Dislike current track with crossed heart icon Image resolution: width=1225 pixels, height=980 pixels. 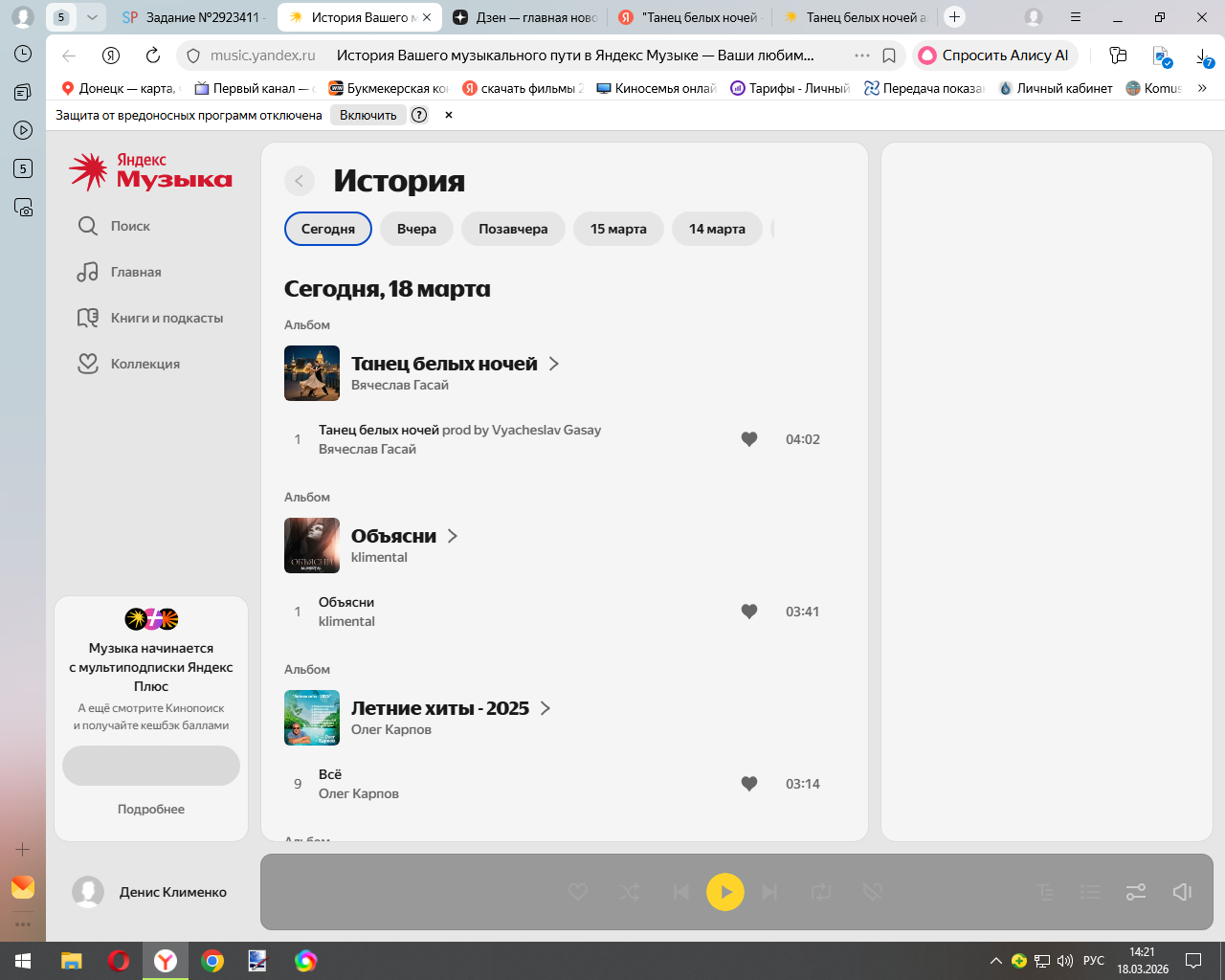(872, 892)
